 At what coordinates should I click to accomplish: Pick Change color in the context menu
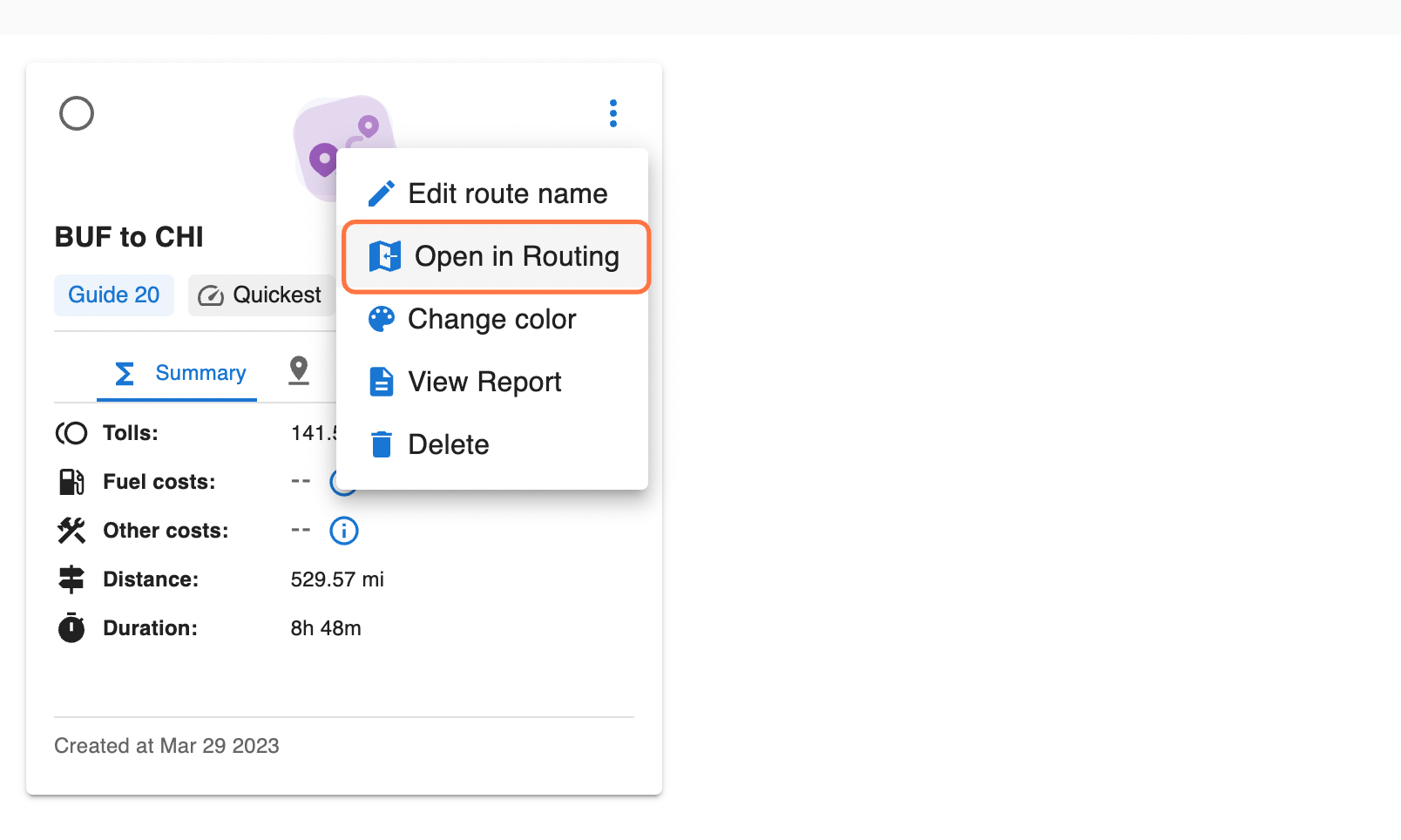click(x=492, y=319)
